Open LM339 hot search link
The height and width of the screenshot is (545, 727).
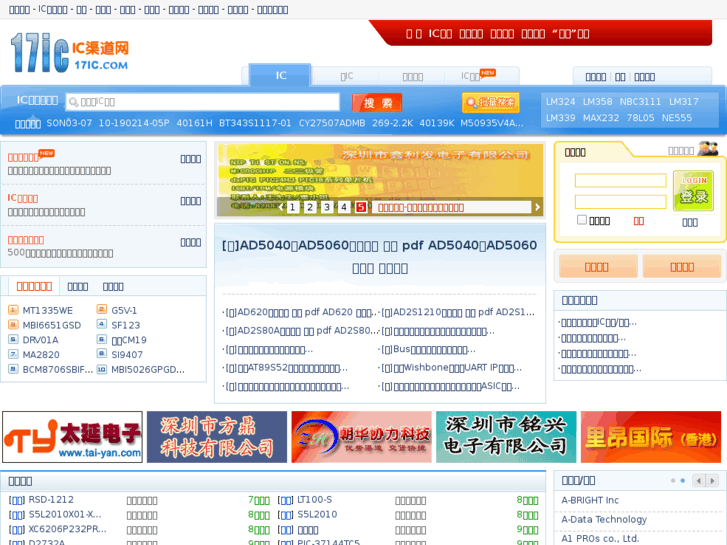pos(560,118)
